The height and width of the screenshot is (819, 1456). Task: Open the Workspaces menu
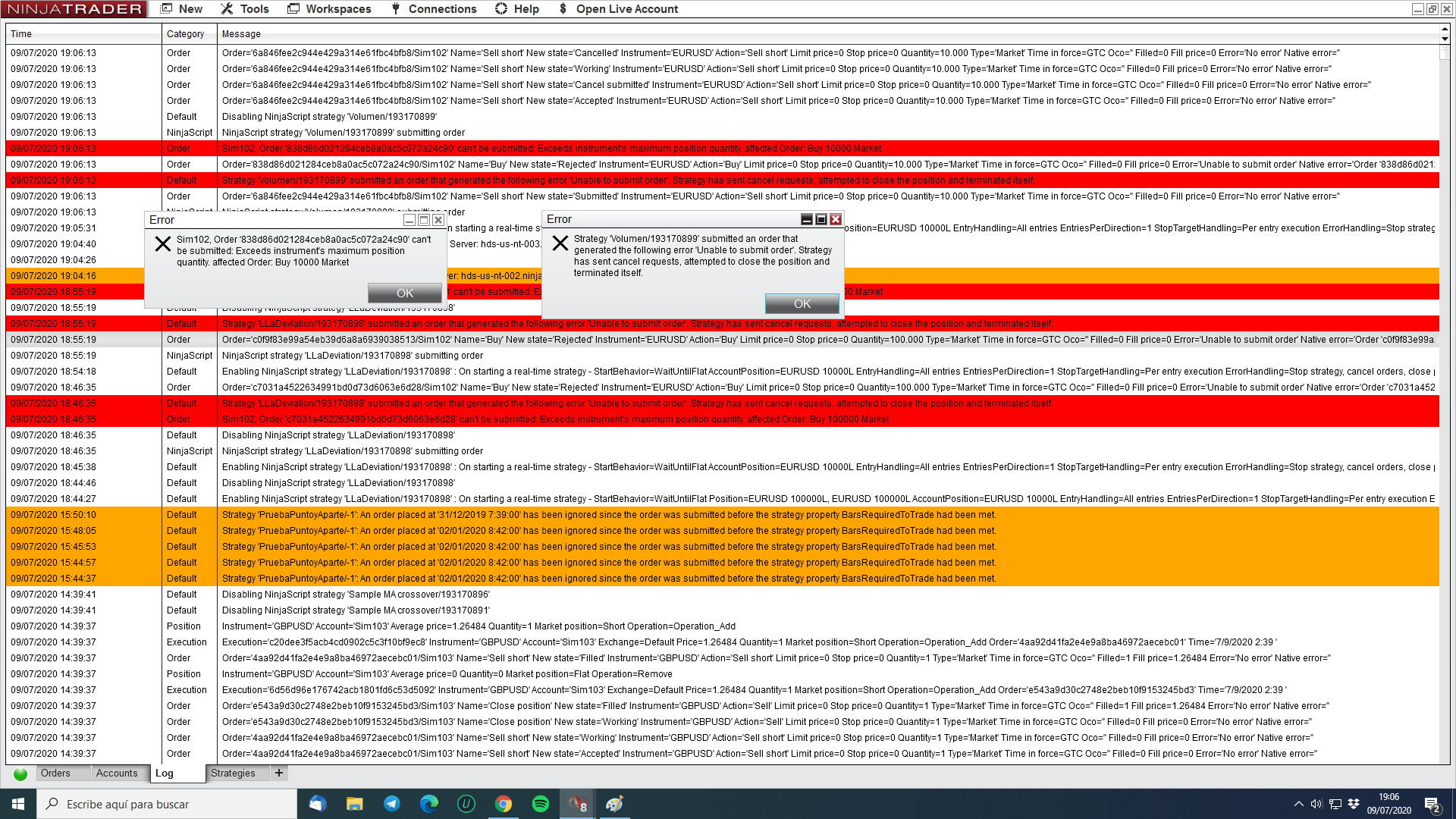330,9
